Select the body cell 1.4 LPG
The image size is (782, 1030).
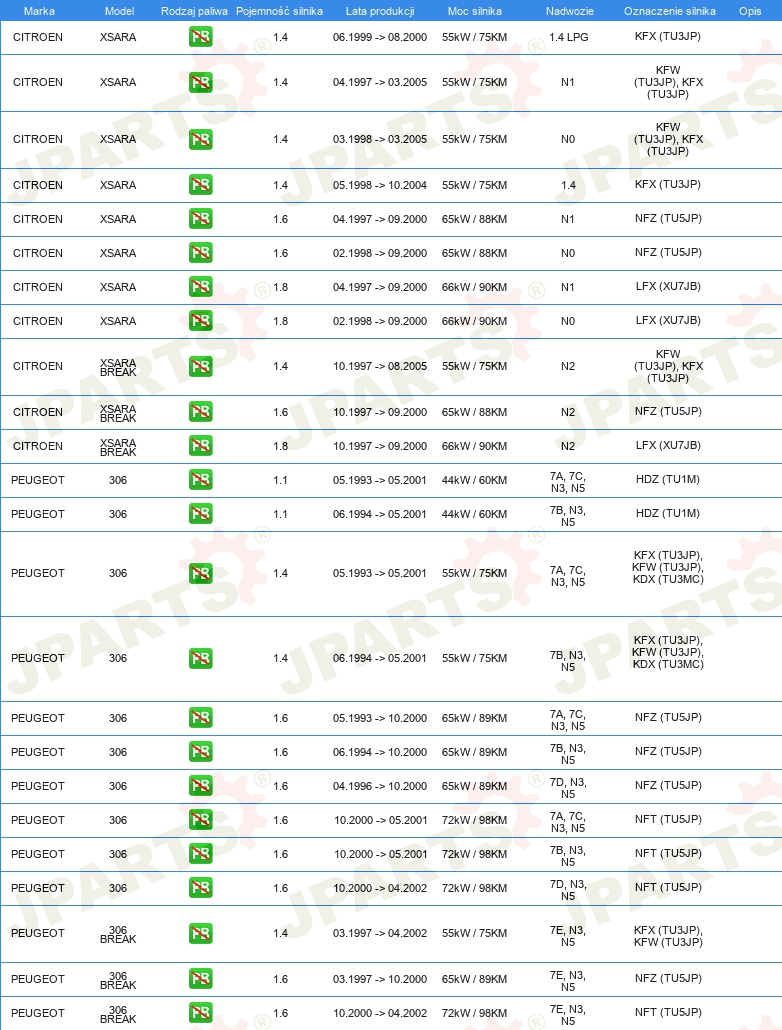[568, 37]
